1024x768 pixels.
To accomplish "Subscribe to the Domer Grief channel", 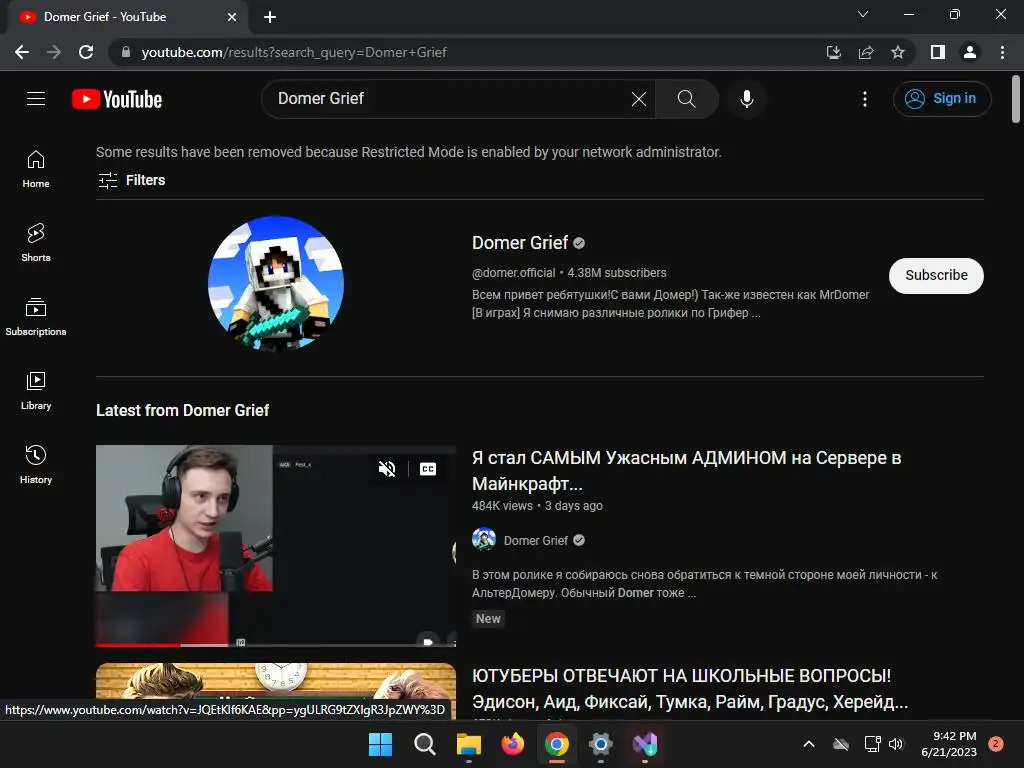I will tap(936, 276).
